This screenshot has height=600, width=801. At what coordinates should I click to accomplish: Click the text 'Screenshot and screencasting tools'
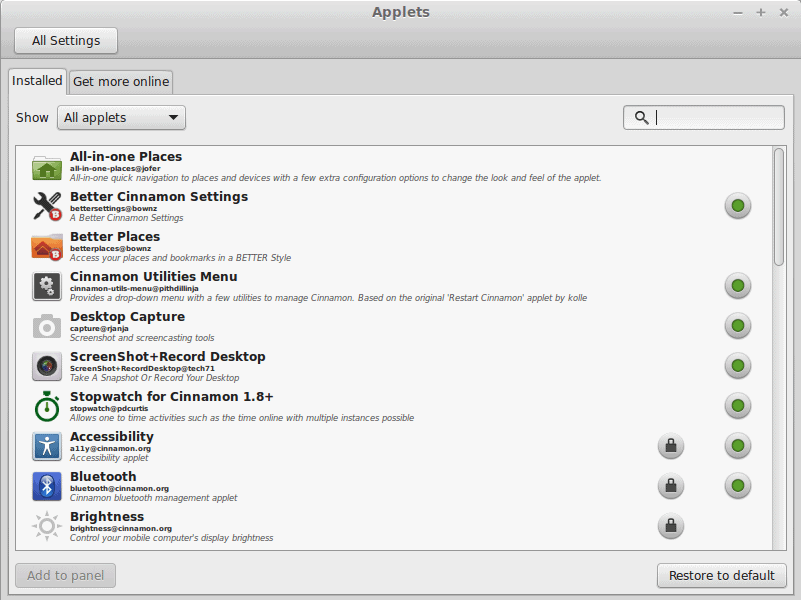(142, 338)
